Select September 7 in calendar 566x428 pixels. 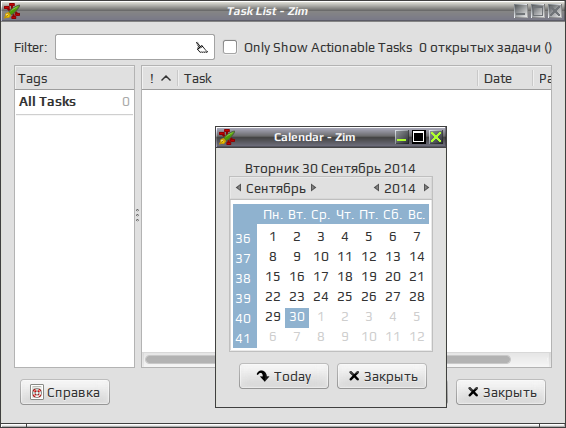[417, 237]
